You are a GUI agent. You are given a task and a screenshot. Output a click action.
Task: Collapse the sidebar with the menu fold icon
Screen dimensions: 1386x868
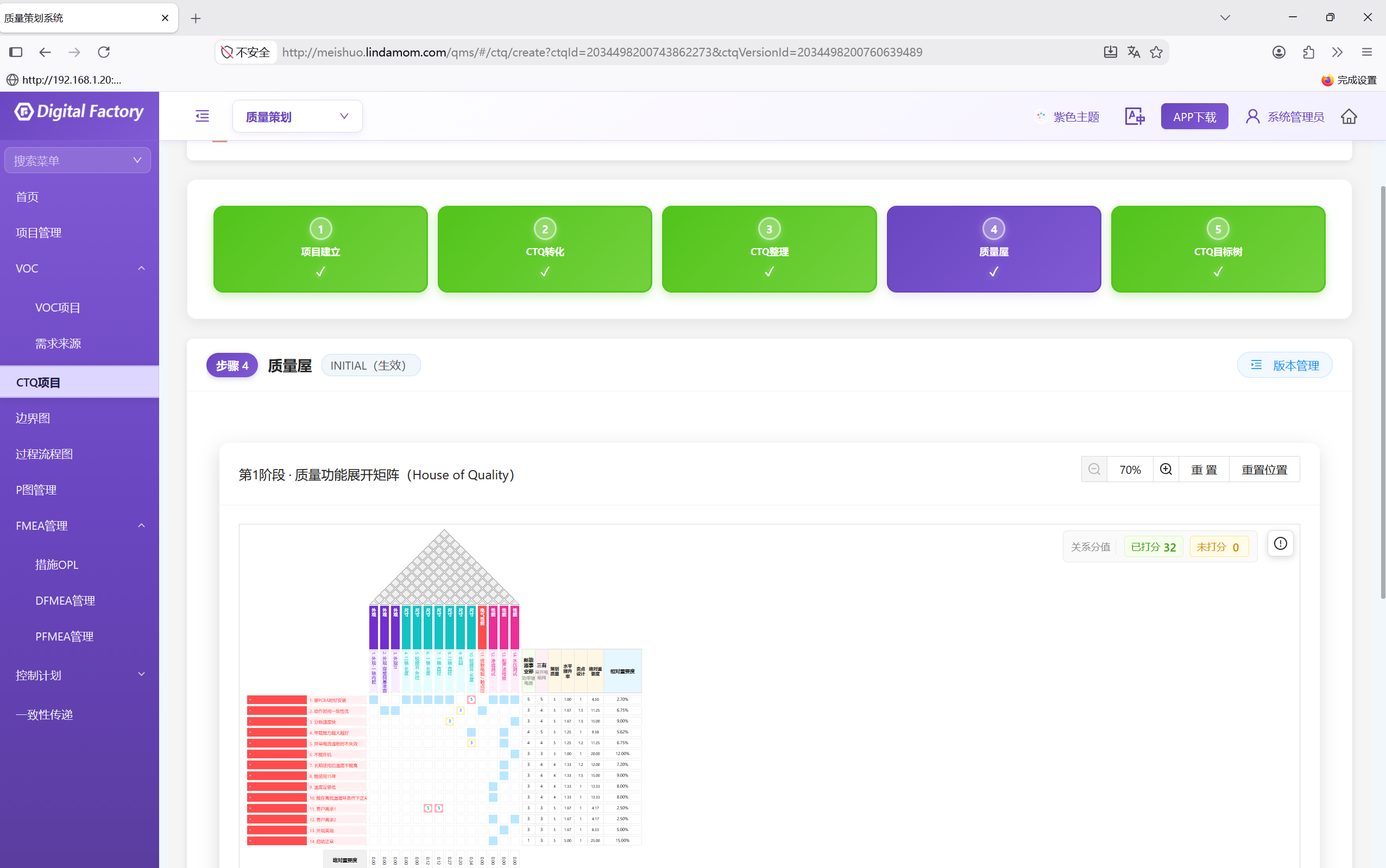202,116
